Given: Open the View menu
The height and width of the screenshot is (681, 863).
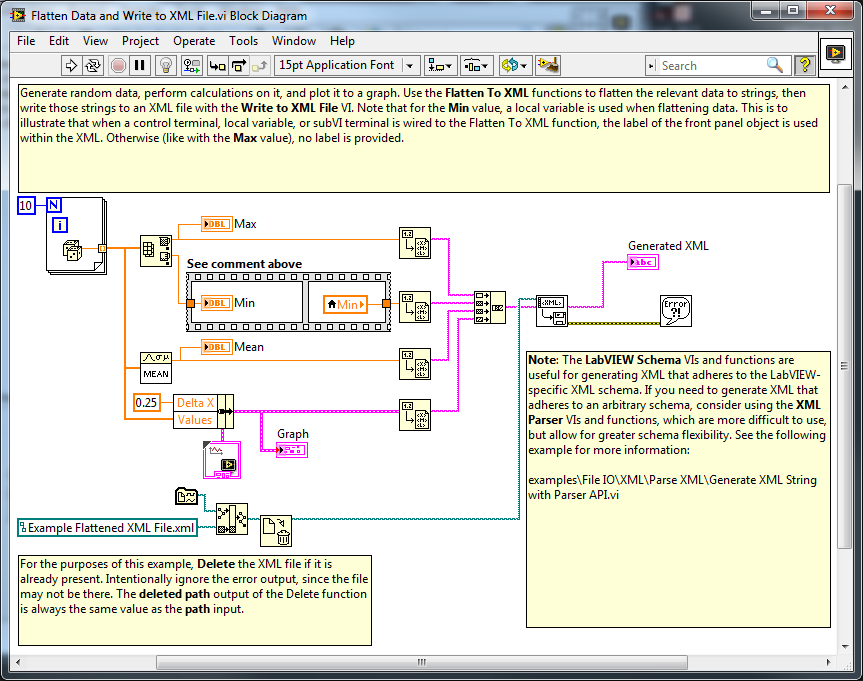Looking at the screenshot, I should [x=95, y=41].
